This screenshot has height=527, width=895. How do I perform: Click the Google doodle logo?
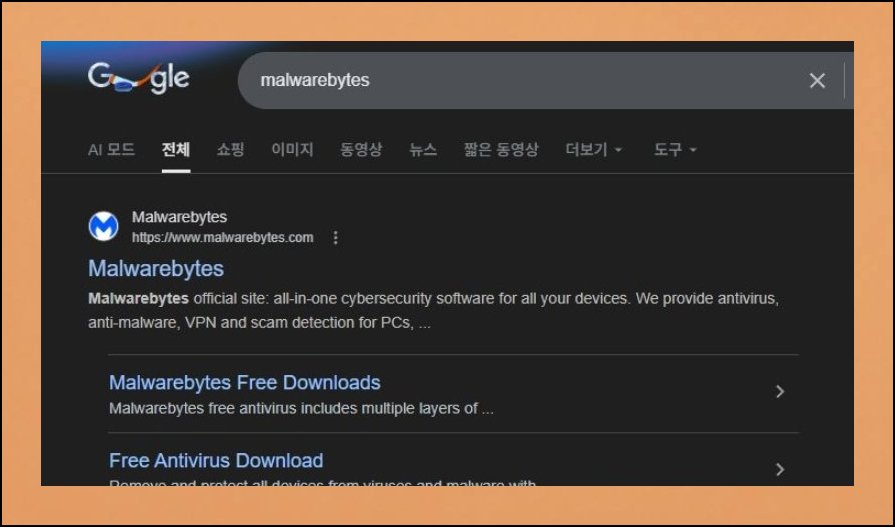pos(139,78)
